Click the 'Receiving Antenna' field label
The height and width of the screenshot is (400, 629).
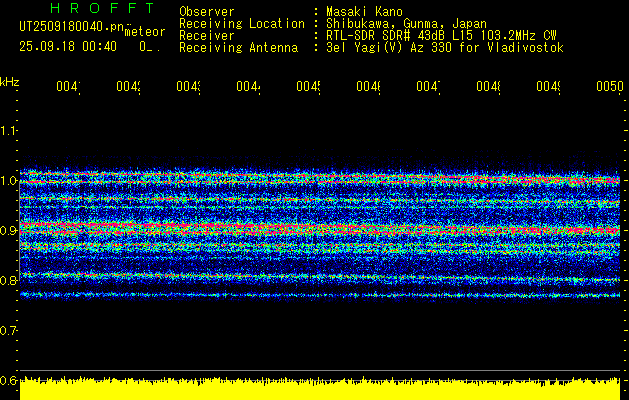point(238,47)
